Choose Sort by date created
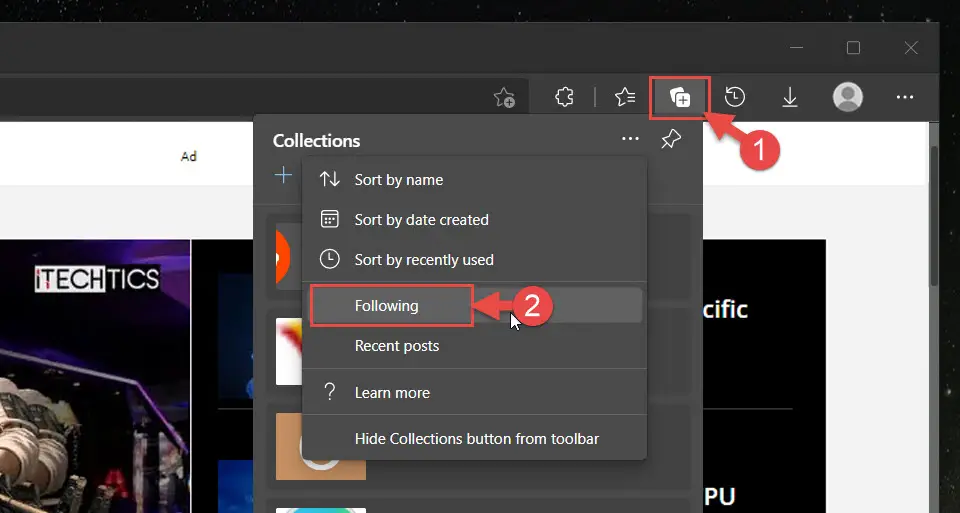The width and height of the screenshot is (960, 513). click(x=474, y=220)
